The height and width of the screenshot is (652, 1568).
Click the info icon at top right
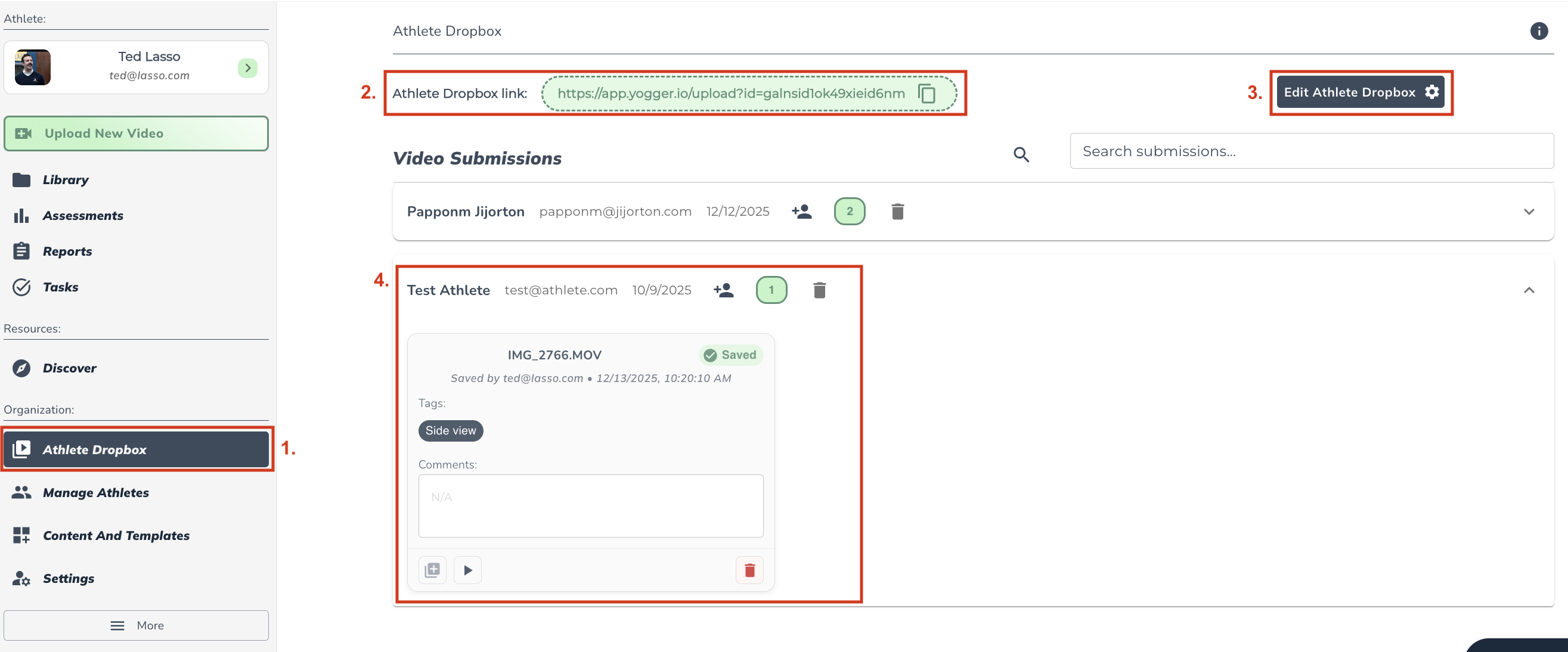pyautogui.click(x=1538, y=30)
